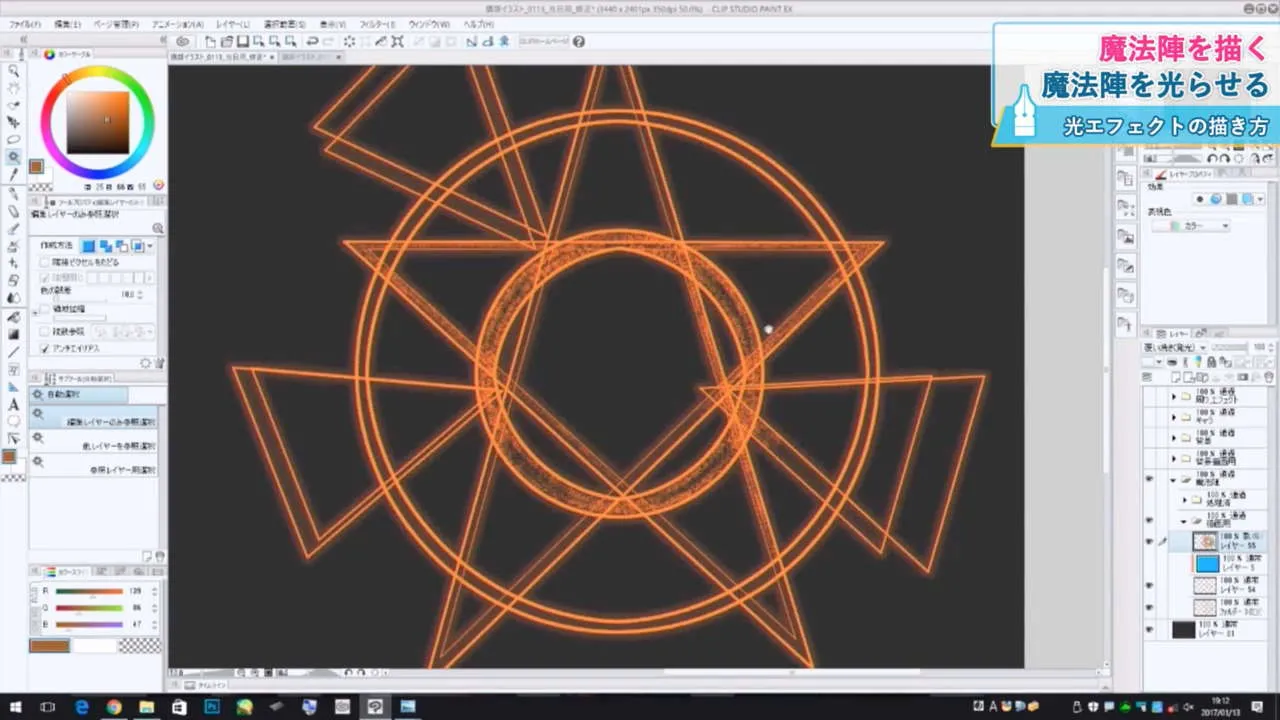Click the red R color slider
Screen dimensions: 1280x720
pyautogui.click(x=89, y=591)
